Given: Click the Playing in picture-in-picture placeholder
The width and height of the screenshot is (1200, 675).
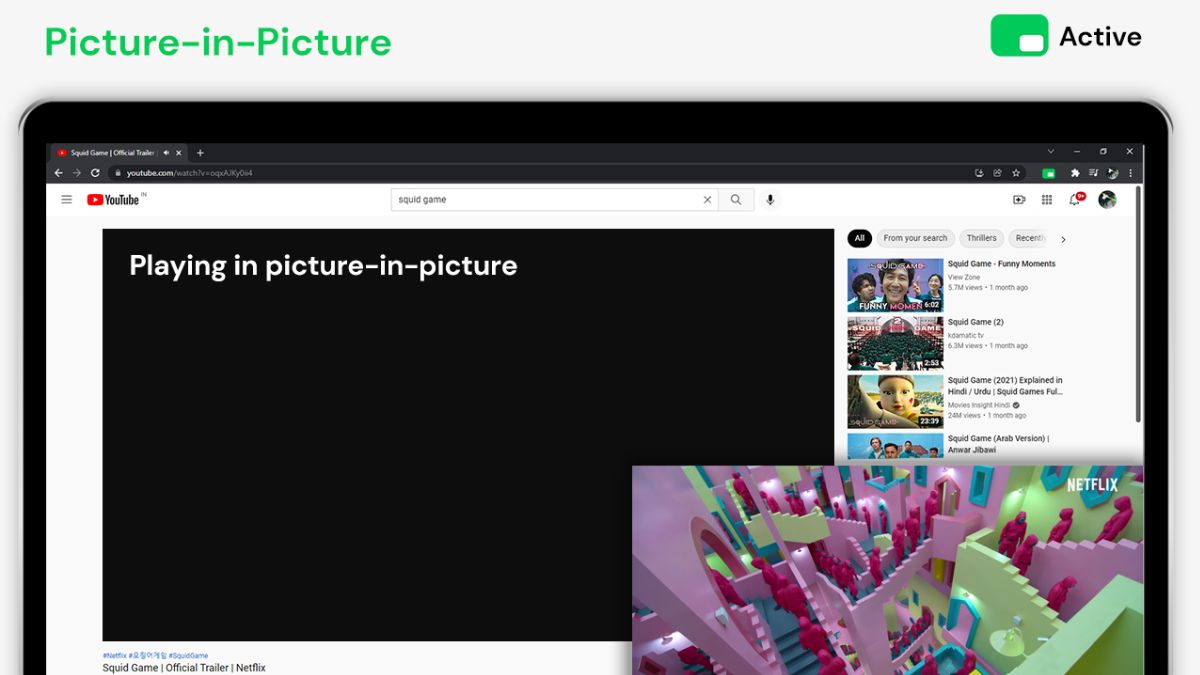Looking at the screenshot, I should pyautogui.click(x=468, y=435).
